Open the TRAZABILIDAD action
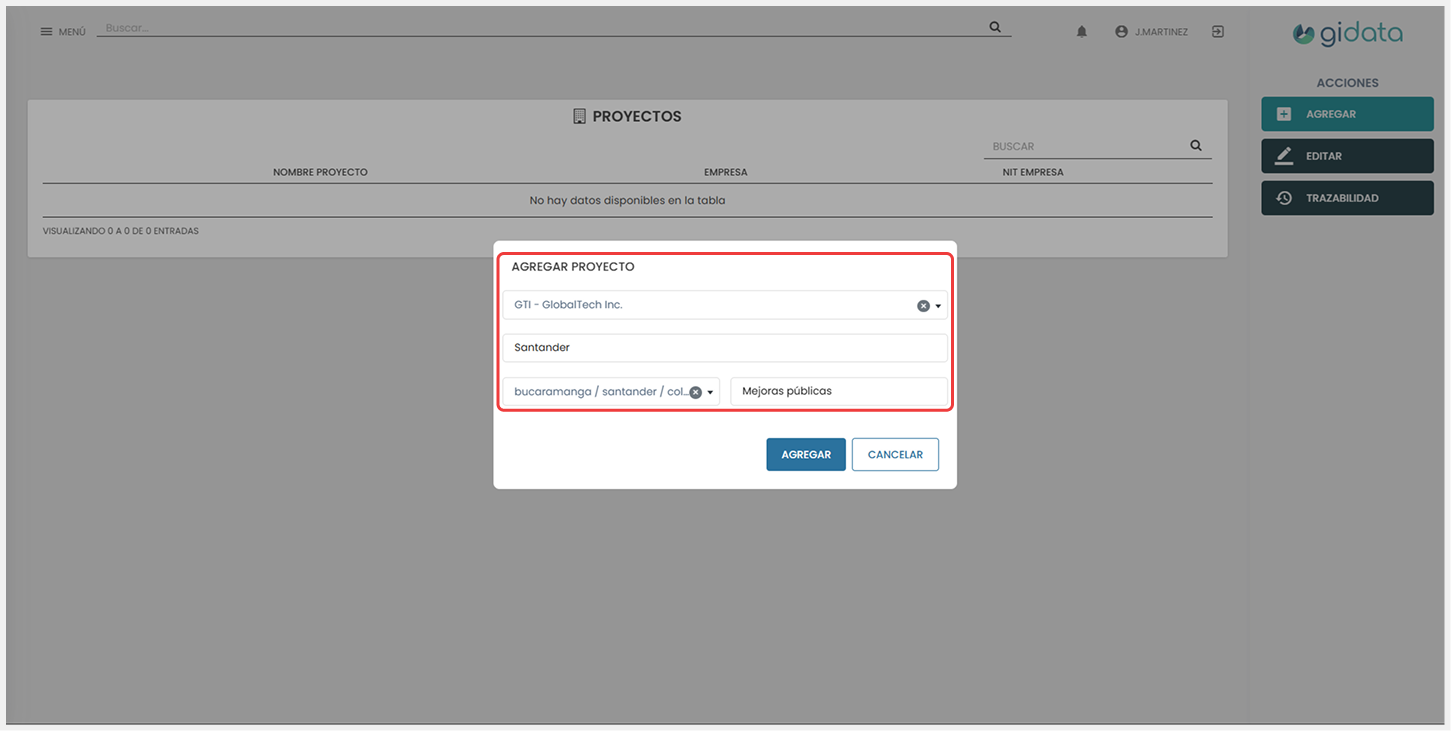 click(1347, 198)
